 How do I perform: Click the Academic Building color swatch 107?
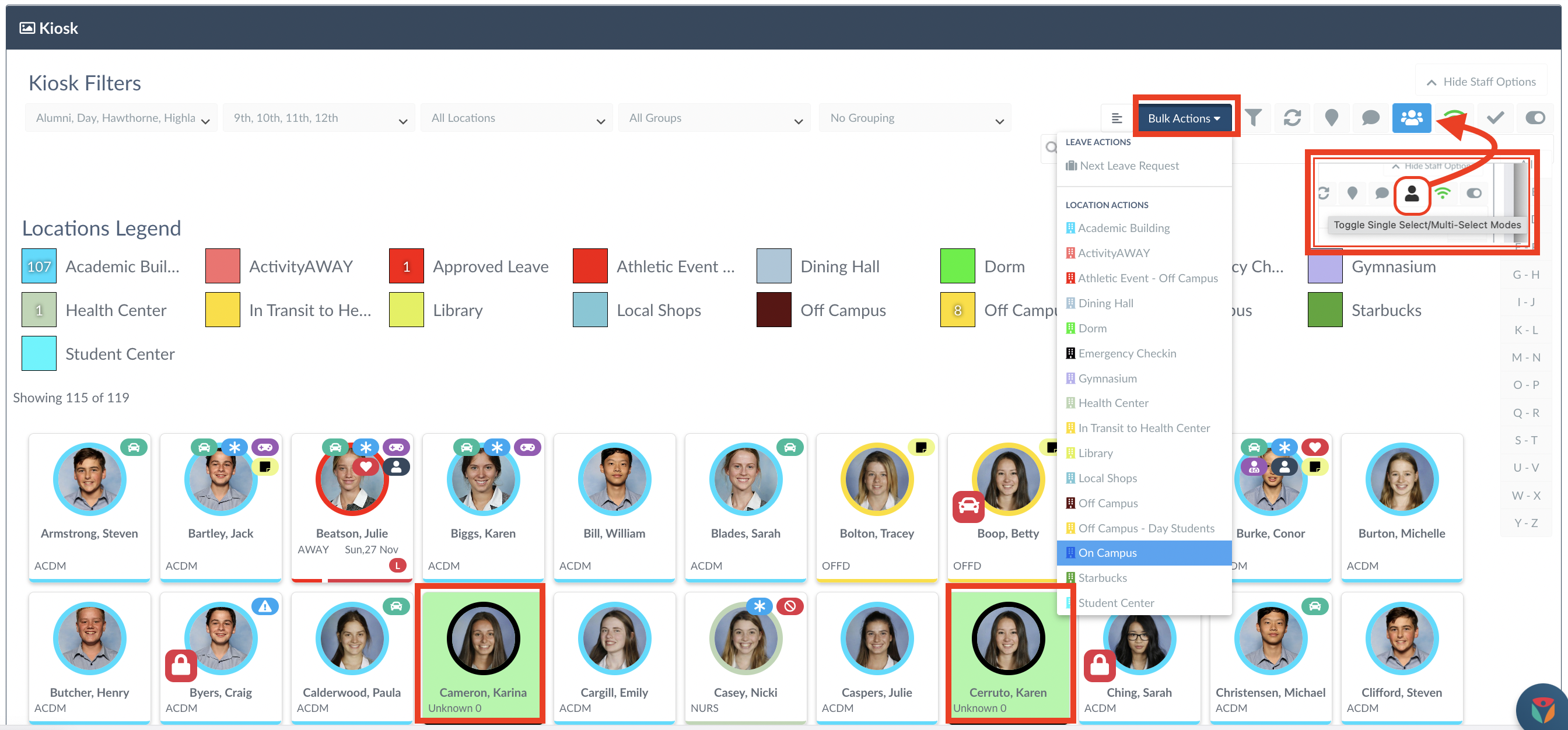tap(39, 266)
